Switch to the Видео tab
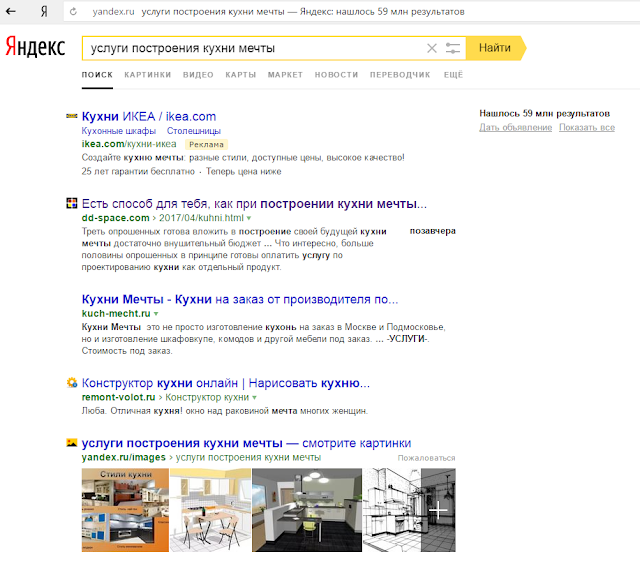Screen dimensions: 640x566 [198, 75]
